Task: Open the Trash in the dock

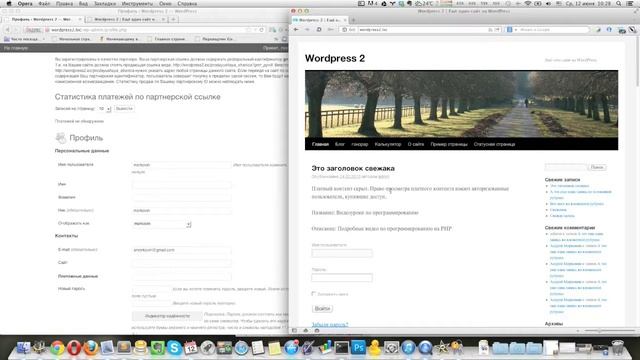Action: (618, 348)
